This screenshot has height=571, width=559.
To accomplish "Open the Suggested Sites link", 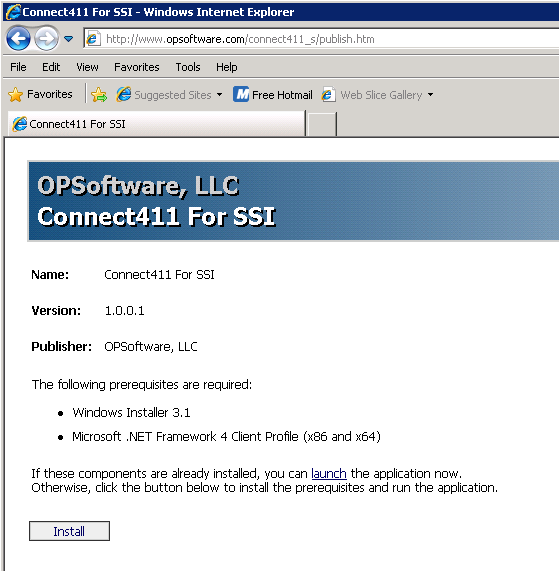I will coord(164,95).
